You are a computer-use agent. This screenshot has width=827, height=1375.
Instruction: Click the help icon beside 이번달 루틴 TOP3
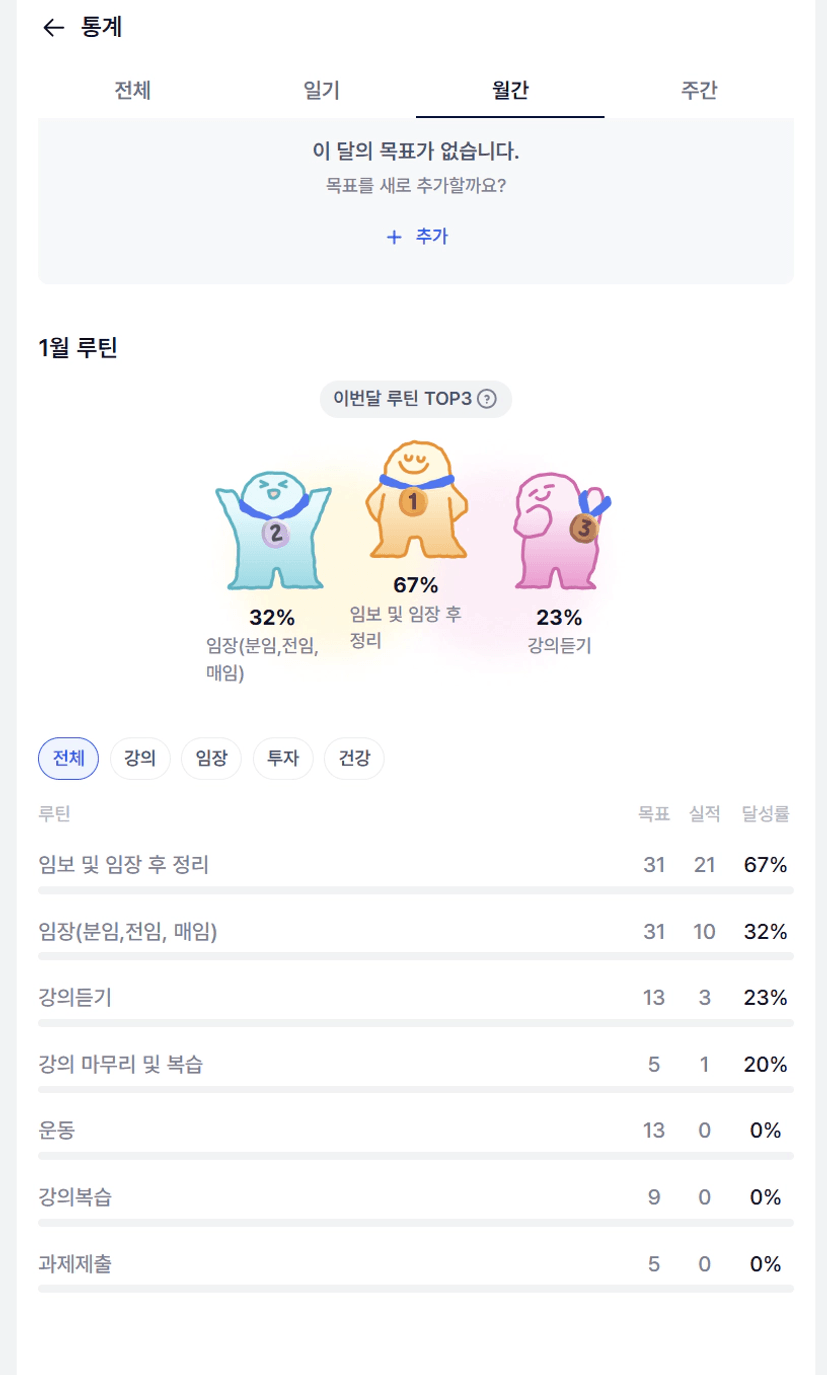coord(487,399)
